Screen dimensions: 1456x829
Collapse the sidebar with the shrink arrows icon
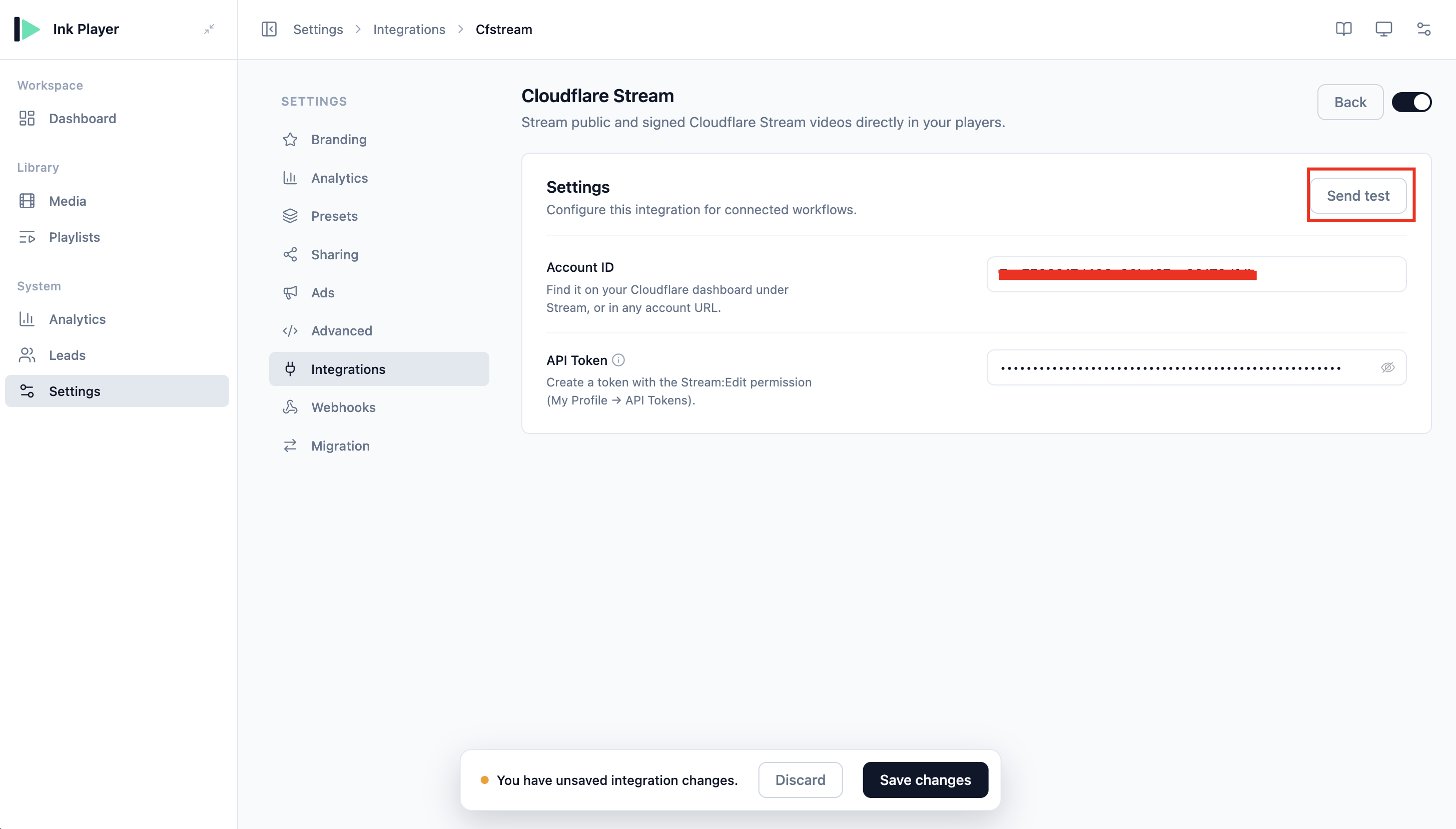209,29
